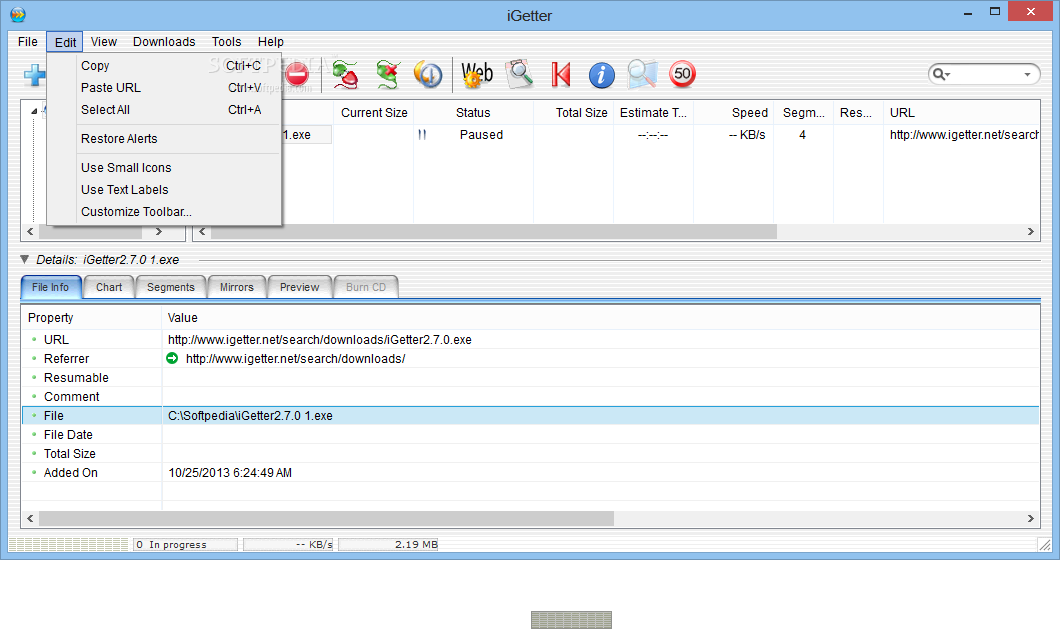The height and width of the screenshot is (629, 1060).
Task: Click the Property column header
Action: coord(92,318)
